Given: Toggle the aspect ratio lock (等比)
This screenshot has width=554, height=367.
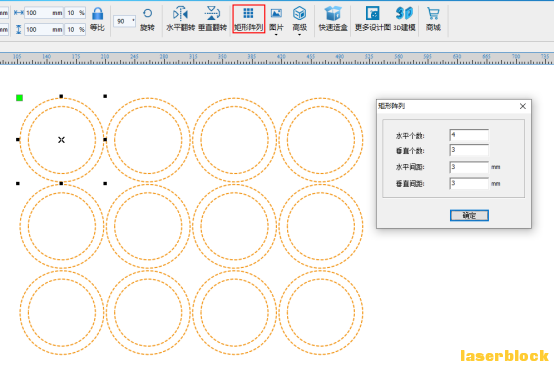Looking at the screenshot, I should 98,19.
